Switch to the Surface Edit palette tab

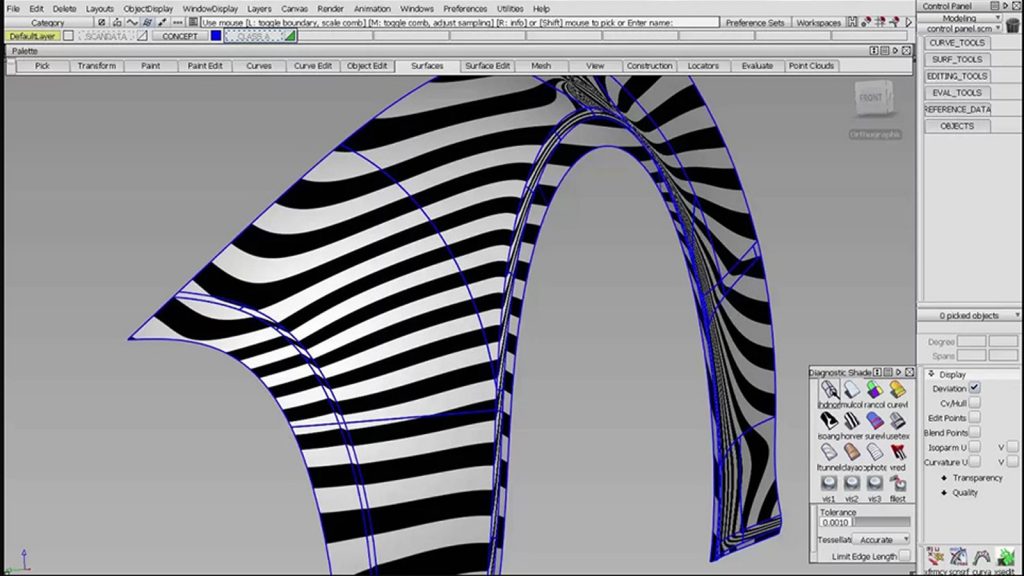coord(488,66)
